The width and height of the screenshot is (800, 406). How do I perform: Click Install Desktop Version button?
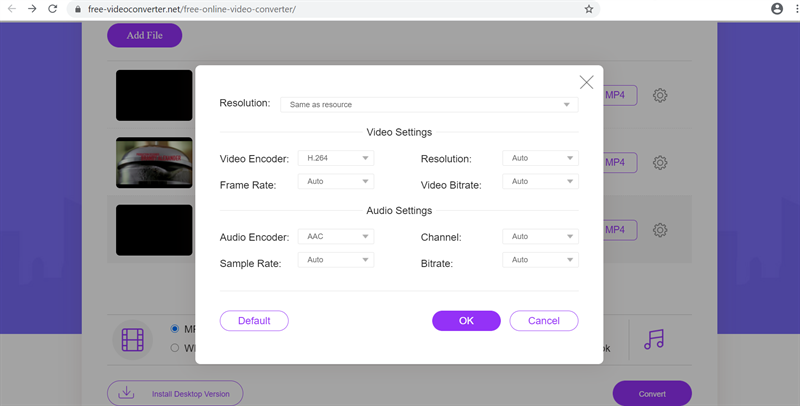(x=175, y=393)
